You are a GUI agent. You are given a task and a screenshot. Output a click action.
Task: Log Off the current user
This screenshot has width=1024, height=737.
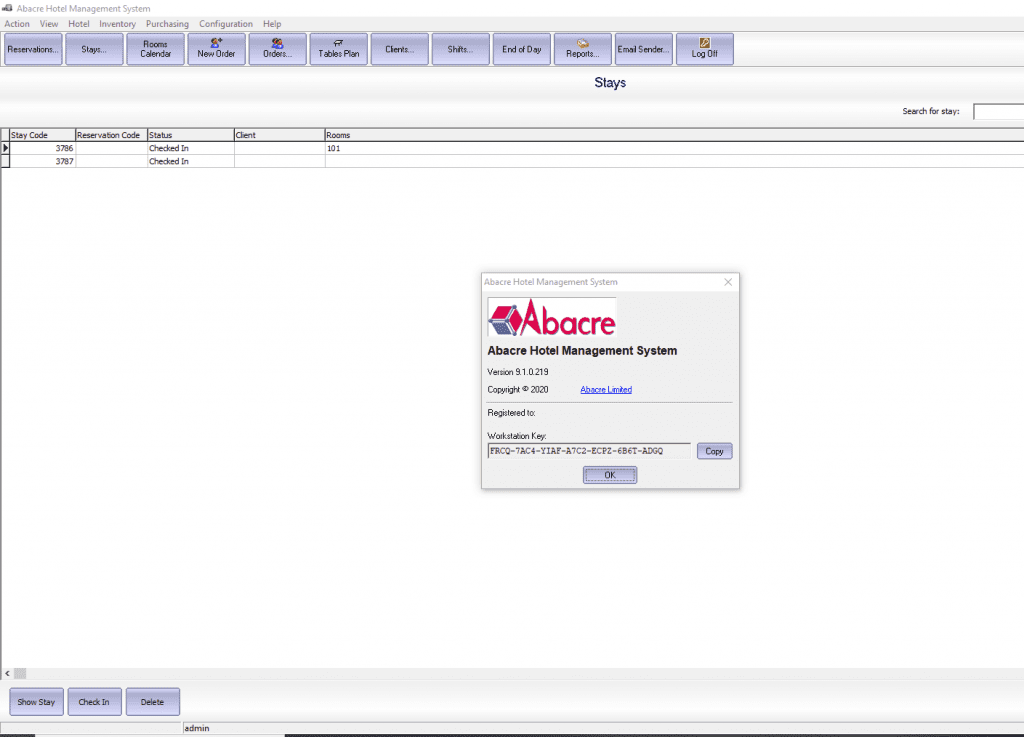tap(703, 48)
